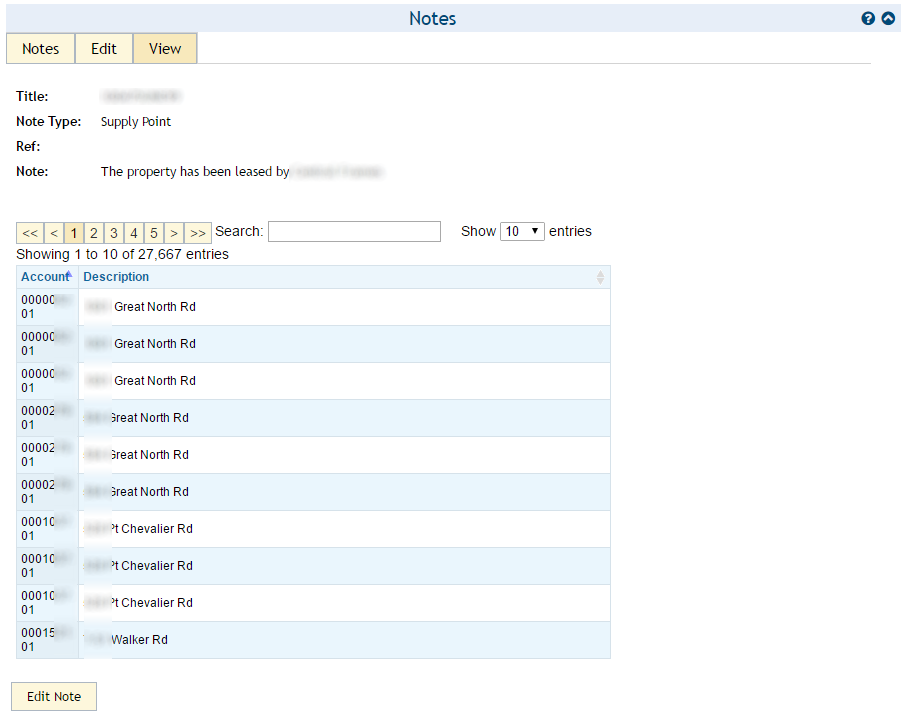Screen dimensions: 906x723
Task: Click into the Search input field
Action: coord(354,232)
